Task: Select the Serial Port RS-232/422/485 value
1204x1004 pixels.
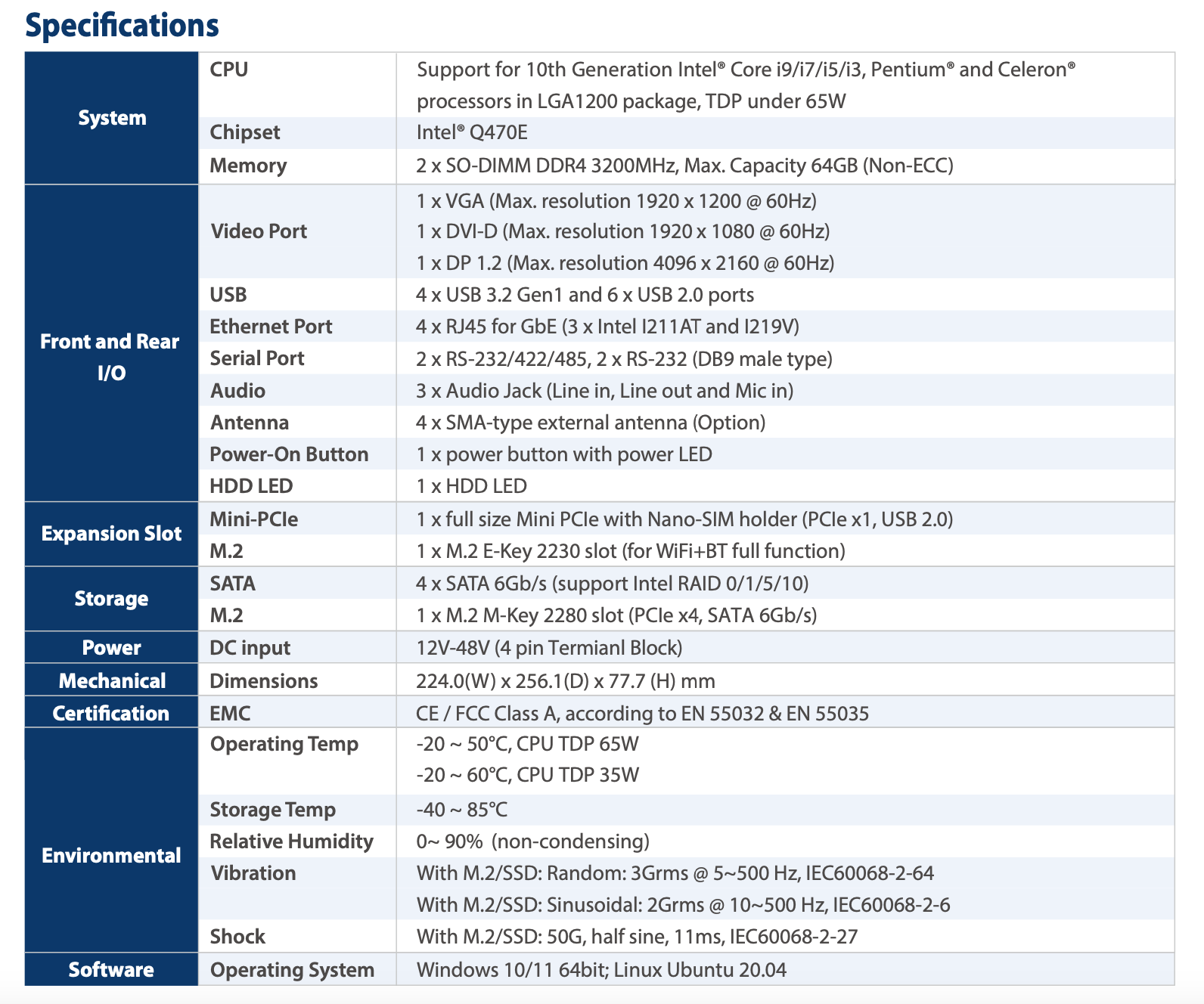Action: point(623,359)
